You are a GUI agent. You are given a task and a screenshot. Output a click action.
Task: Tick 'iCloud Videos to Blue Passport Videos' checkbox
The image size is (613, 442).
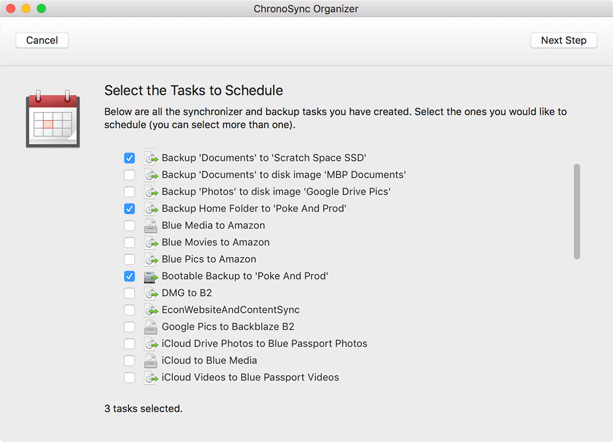(x=129, y=378)
